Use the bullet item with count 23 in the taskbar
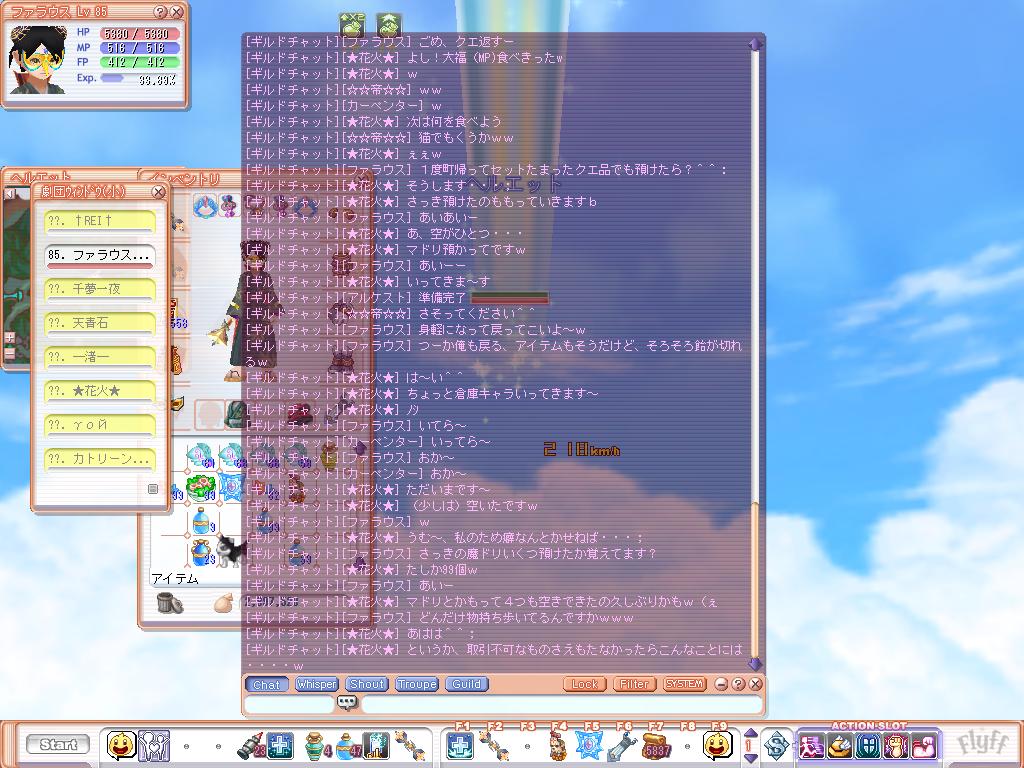1024x768 pixels. pyautogui.click(x=251, y=746)
